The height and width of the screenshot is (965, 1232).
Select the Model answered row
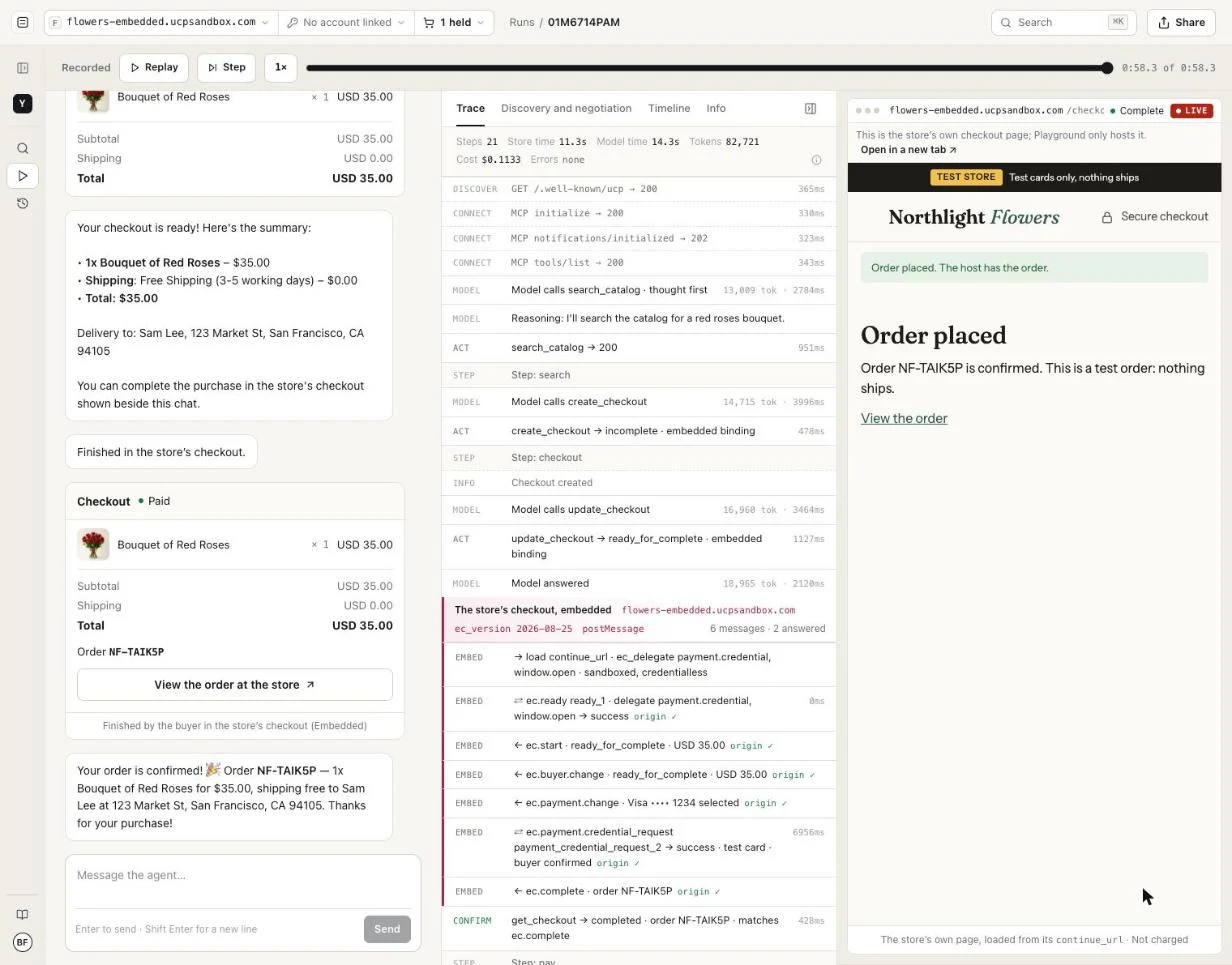point(639,583)
